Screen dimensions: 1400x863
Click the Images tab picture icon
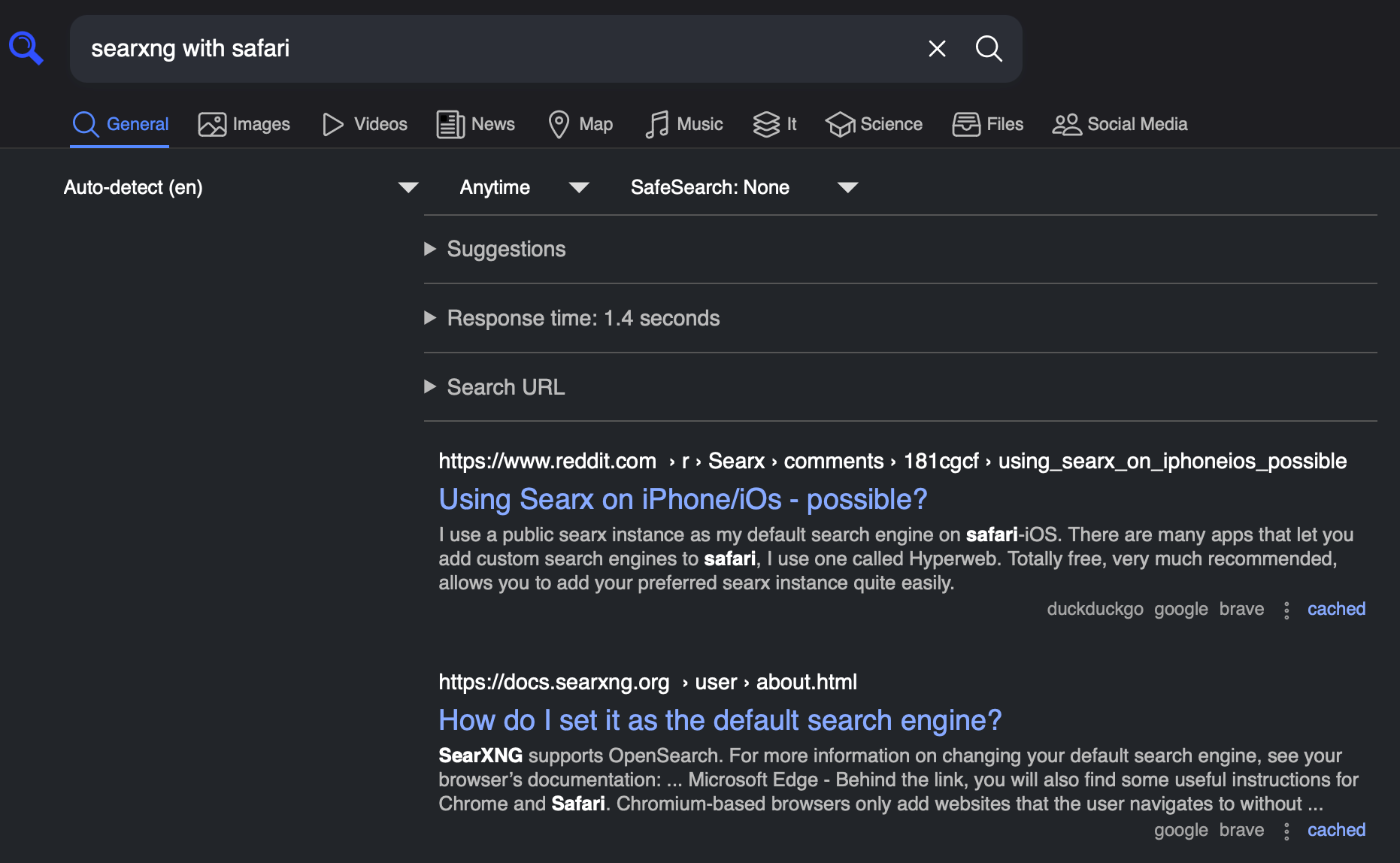(212, 124)
